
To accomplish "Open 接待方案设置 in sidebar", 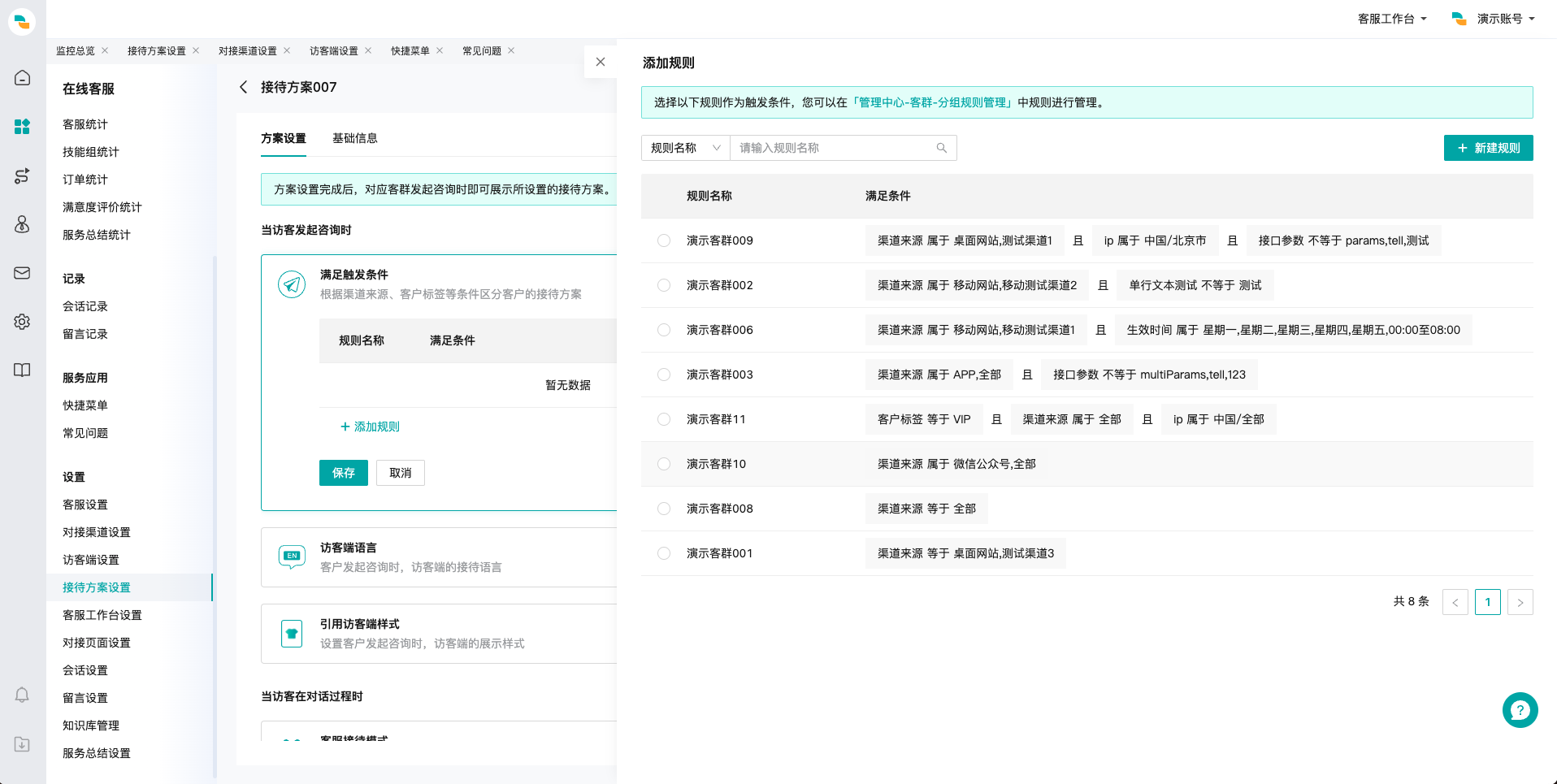I will pyautogui.click(x=97, y=587).
